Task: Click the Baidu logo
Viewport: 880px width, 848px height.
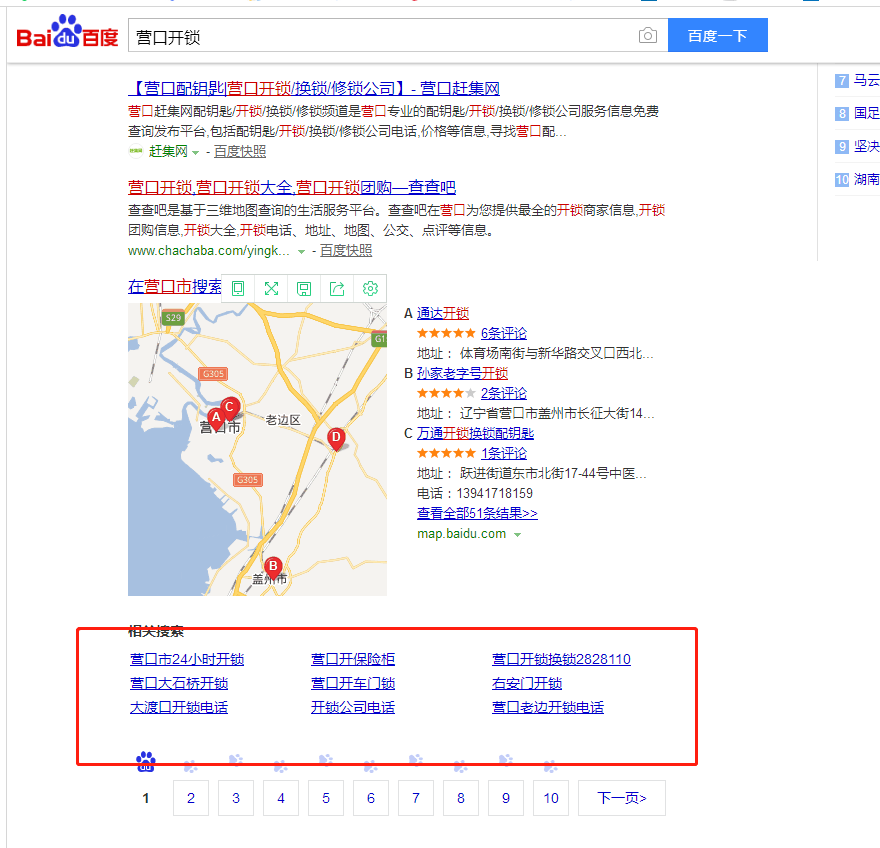Action: click(x=66, y=35)
